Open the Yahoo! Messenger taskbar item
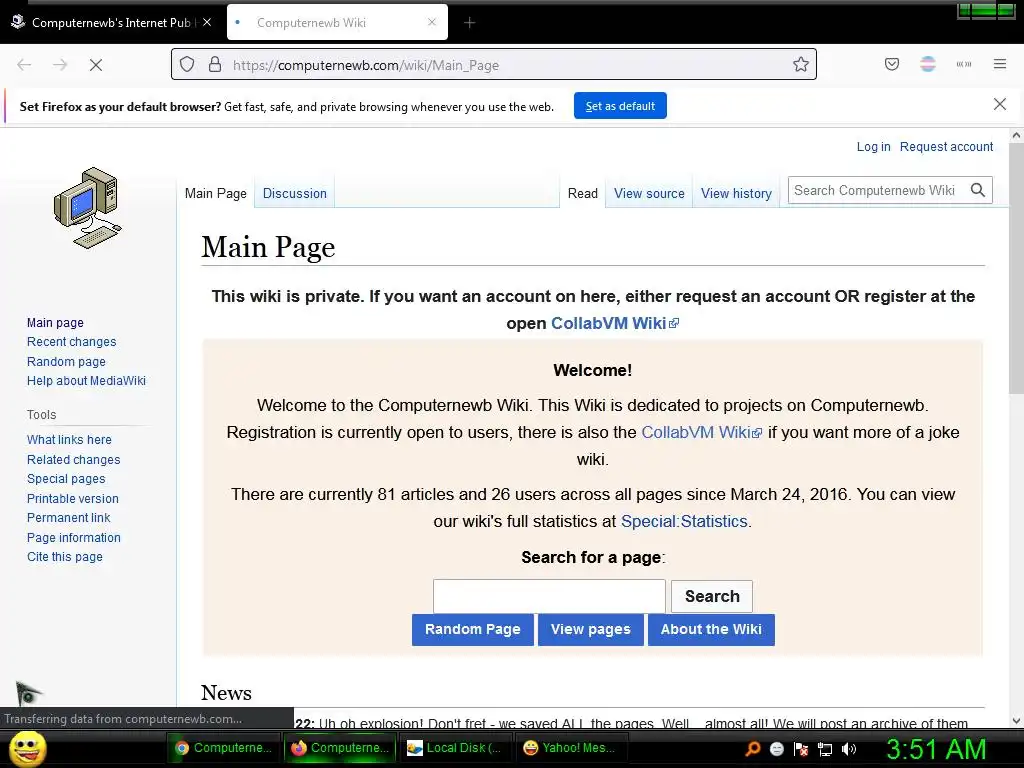The image size is (1024, 768). [x=569, y=748]
